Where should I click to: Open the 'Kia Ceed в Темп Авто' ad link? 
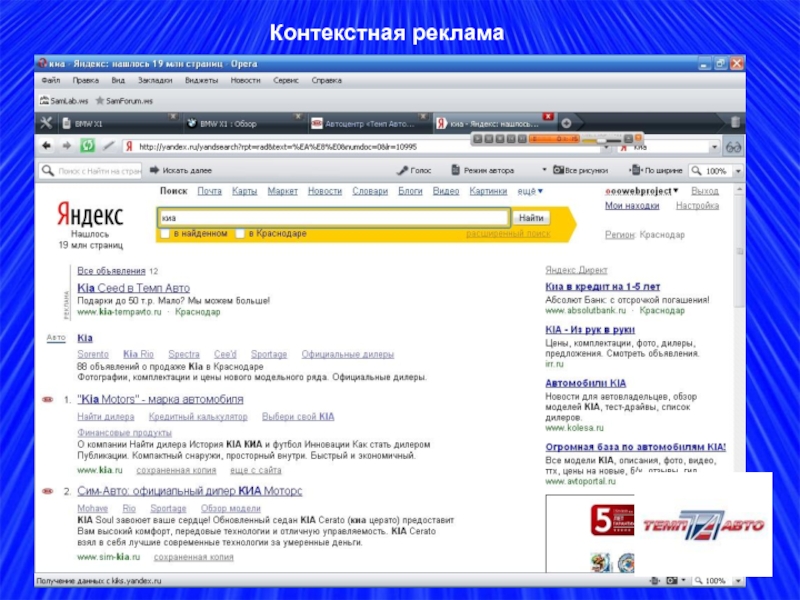coord(133,288)
